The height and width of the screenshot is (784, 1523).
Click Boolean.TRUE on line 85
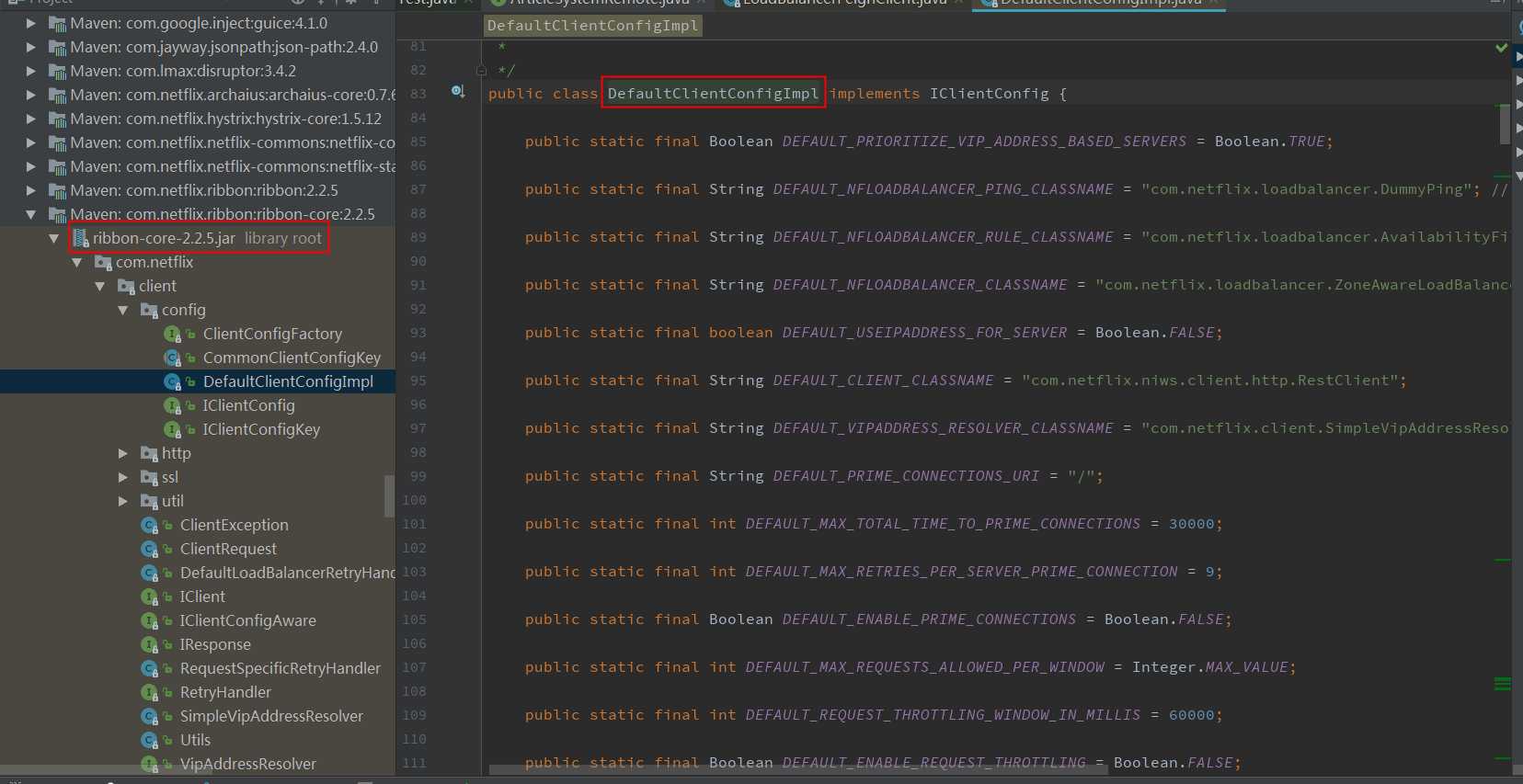[1269, 142]
